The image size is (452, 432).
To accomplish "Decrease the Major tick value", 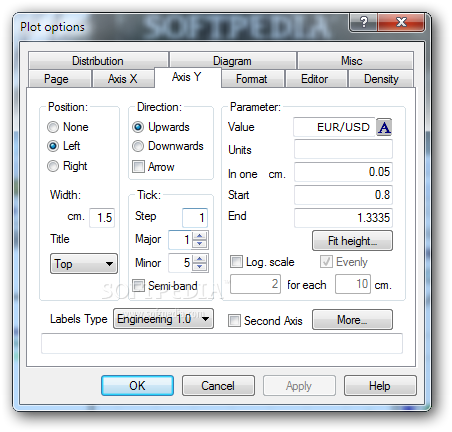I will coord(200,244).
